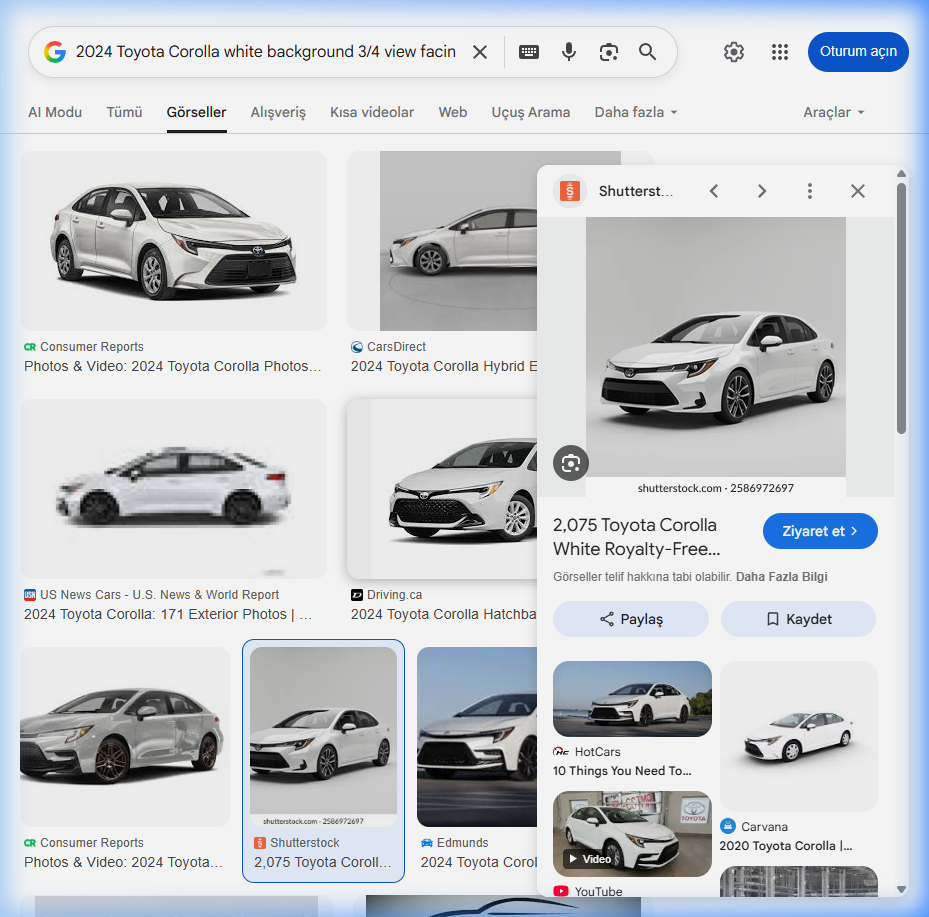
Task: Open the first Consumer Reports Corolla thumbnail
Action: 174,241
